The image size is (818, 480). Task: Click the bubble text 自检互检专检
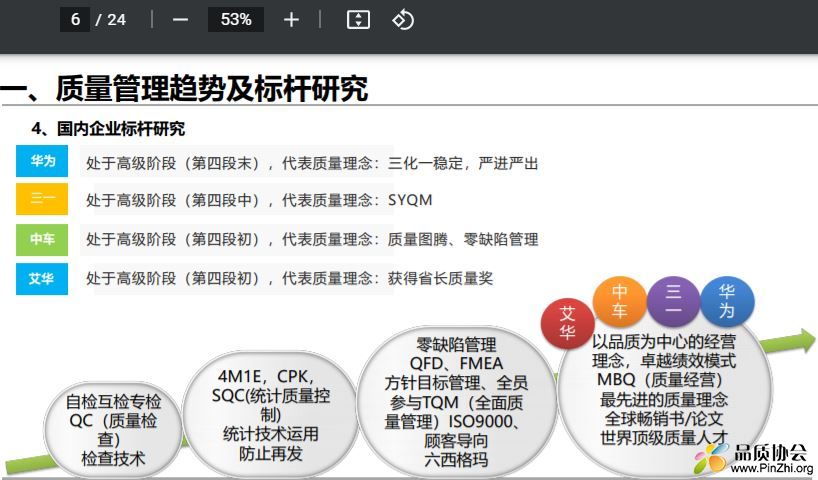coord(113,402)
